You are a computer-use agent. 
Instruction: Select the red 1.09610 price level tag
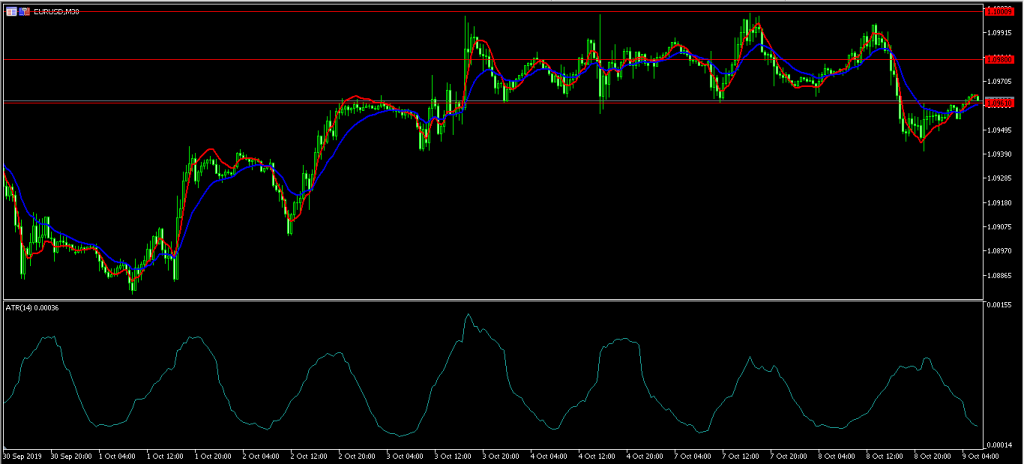coord(1000,102)
